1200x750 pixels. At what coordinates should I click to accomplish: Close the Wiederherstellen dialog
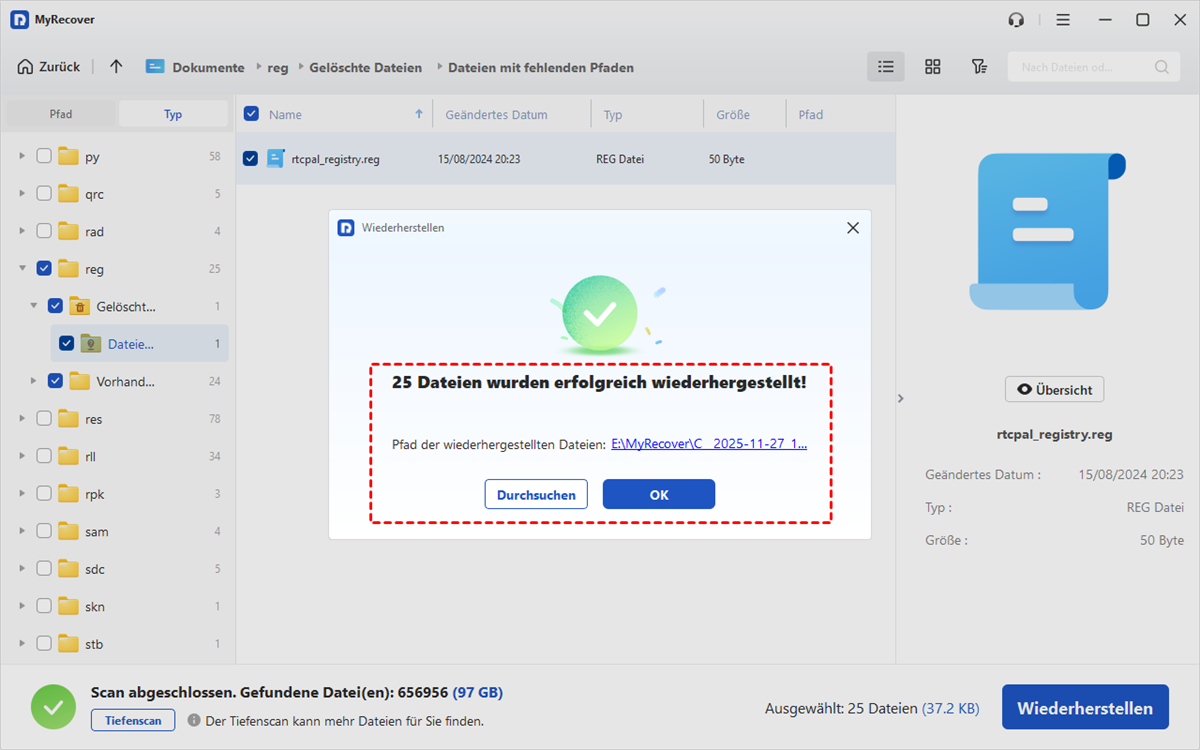852,228
